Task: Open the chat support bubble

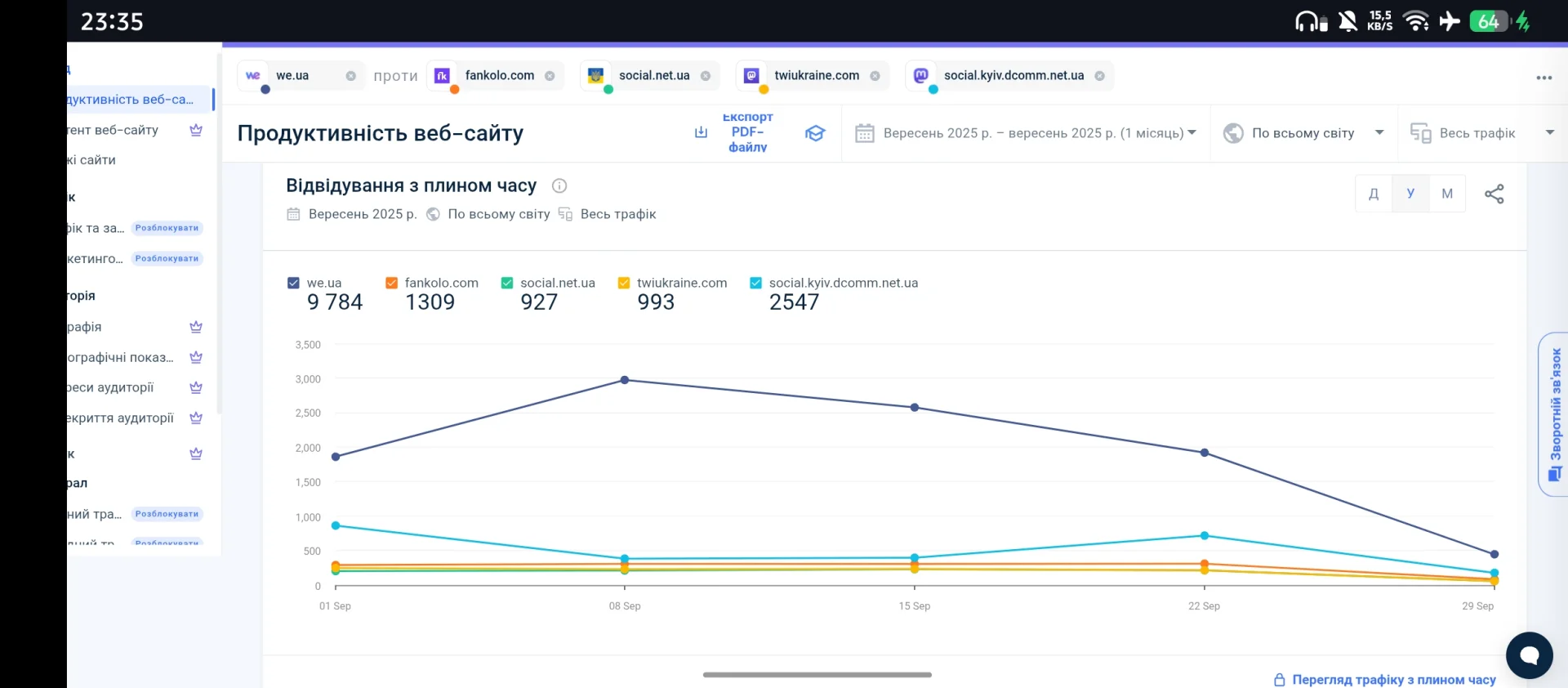Action: (x=1529, y=654)
